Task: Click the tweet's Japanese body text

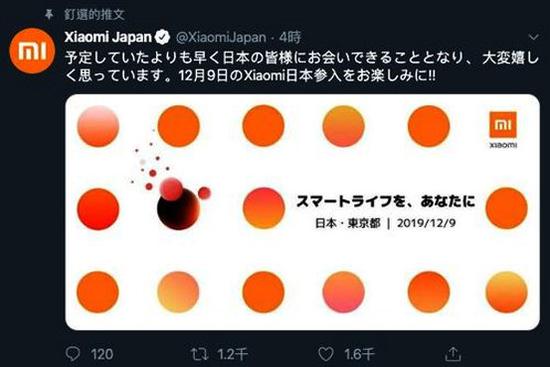Action: click(302, 67)
